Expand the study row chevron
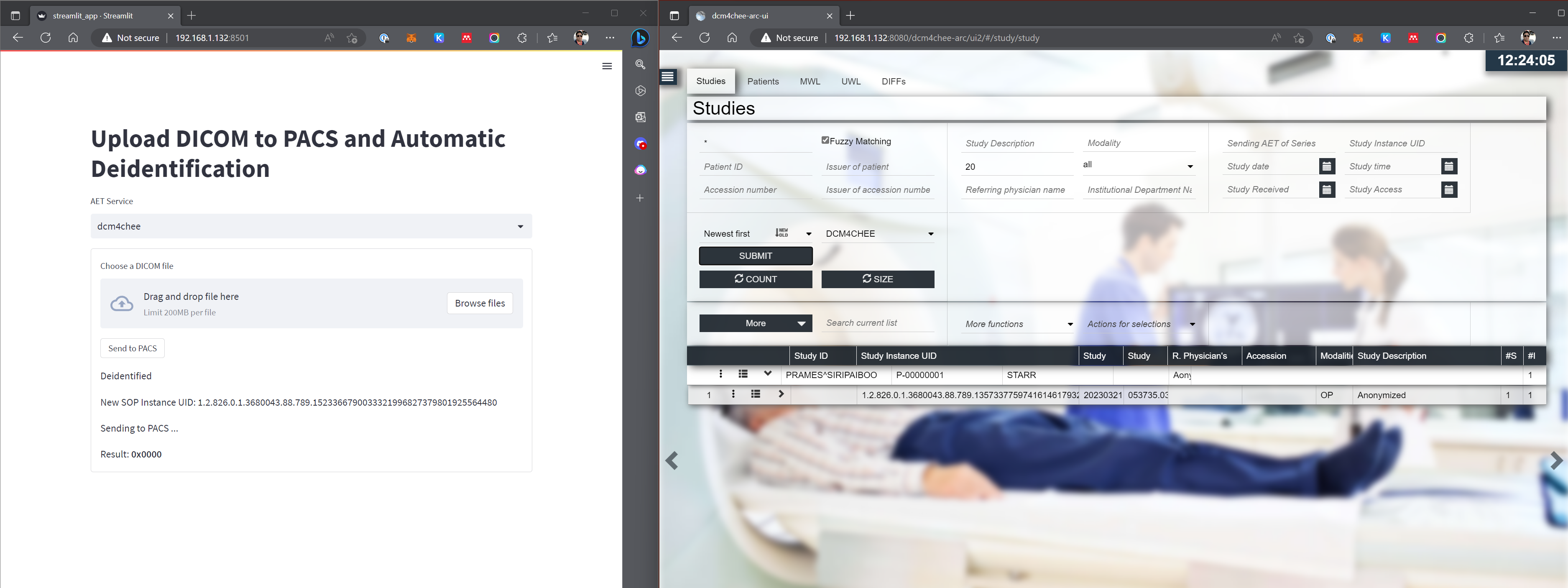 781,394
